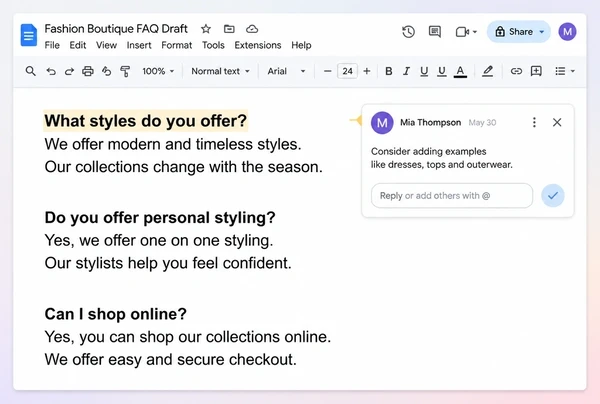Click the bulleted list icon
Image resolution: width=600 pixels, height=404 pixels.
(560, 71)
